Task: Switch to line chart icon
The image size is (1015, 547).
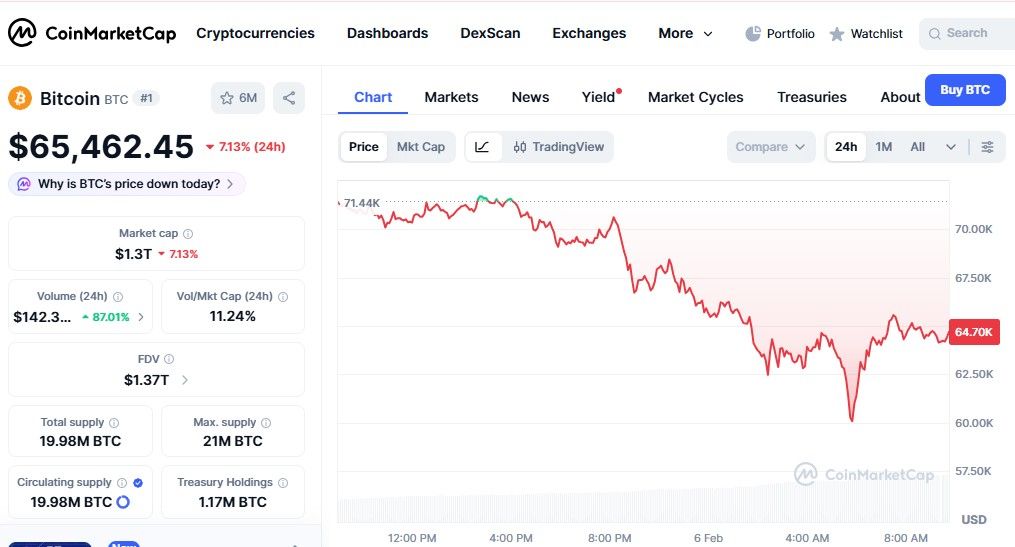Action: (x=482, y=147)
